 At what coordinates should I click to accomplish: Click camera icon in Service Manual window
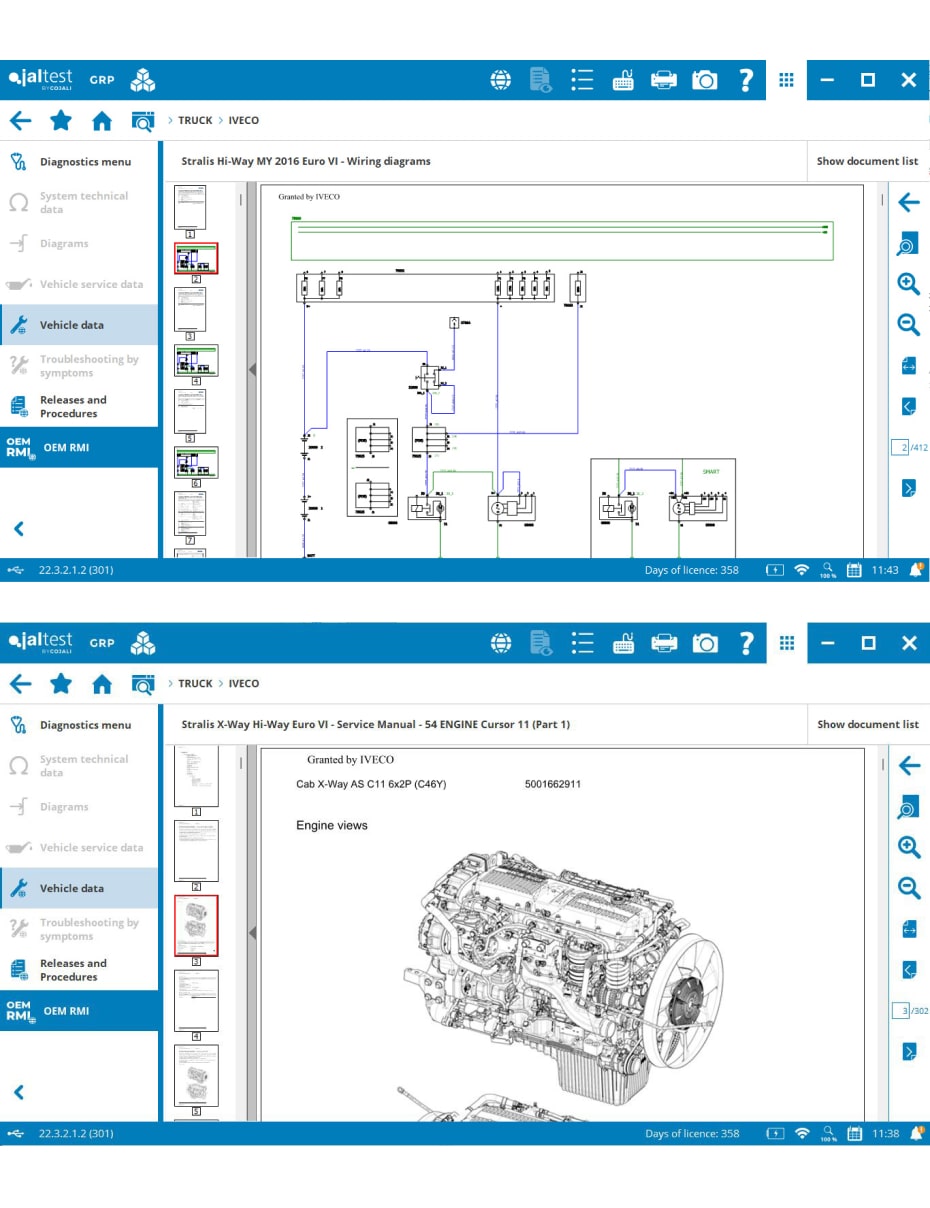[x=705, y=643]
